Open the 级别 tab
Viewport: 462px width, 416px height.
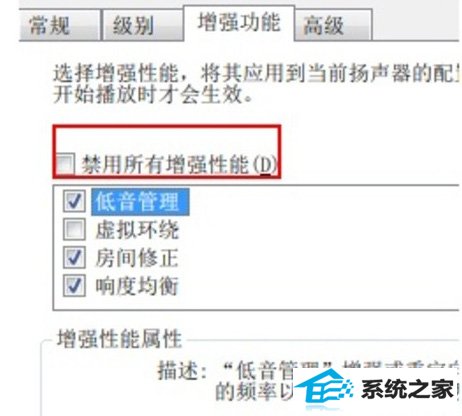point(143,25)
